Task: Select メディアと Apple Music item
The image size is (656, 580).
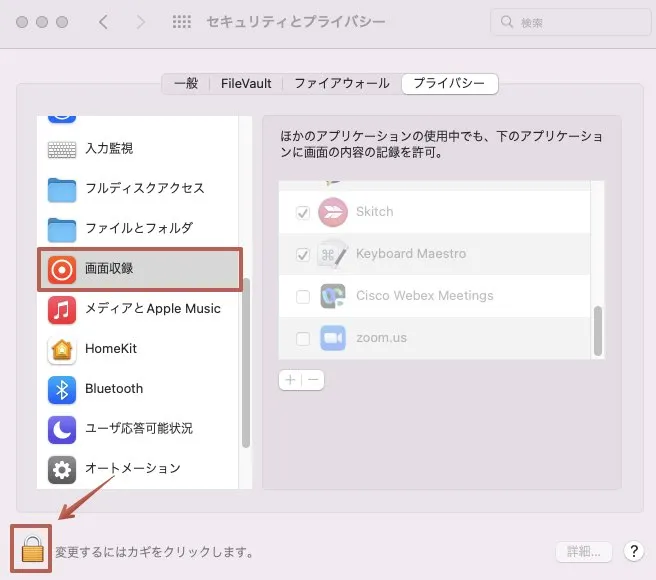Action: pyautogui.click(x=62, y=309)
